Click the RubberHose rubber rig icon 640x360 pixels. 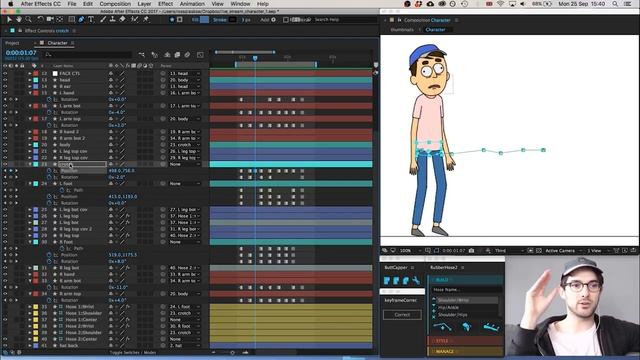467,327
